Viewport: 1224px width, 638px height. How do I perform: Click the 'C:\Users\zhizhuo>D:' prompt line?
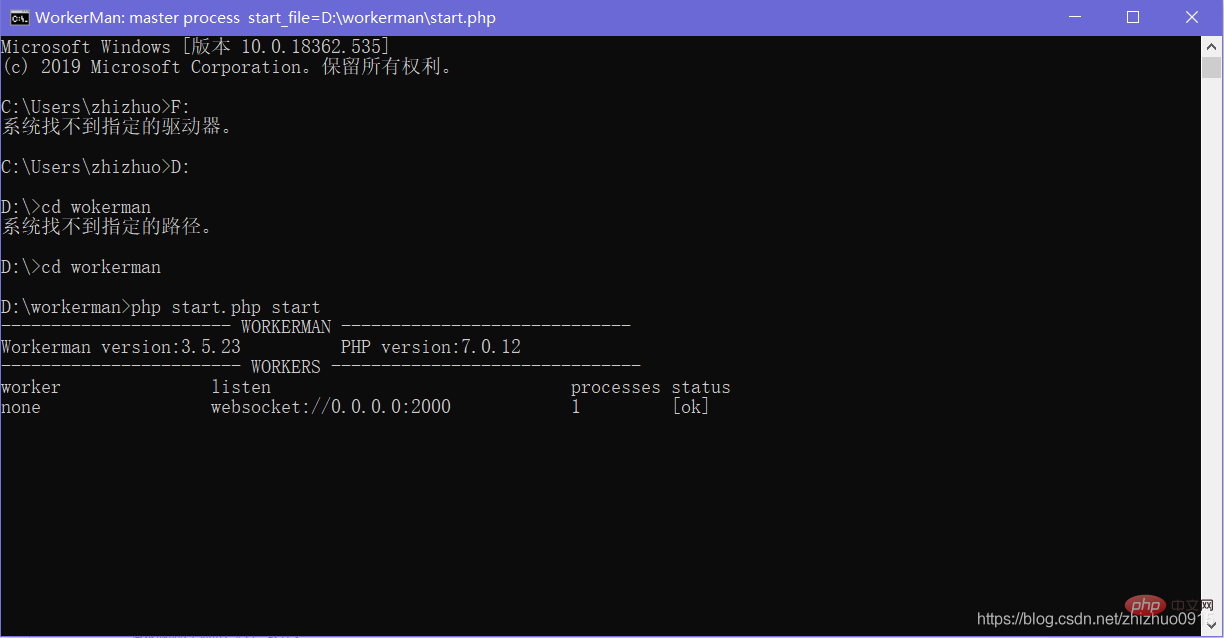point(96,167)
